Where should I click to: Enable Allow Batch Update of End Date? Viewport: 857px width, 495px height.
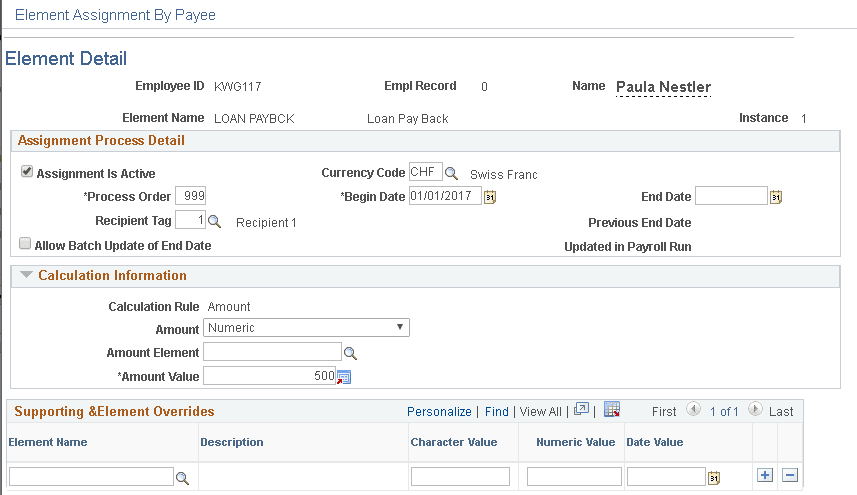[x=25, y=244]
